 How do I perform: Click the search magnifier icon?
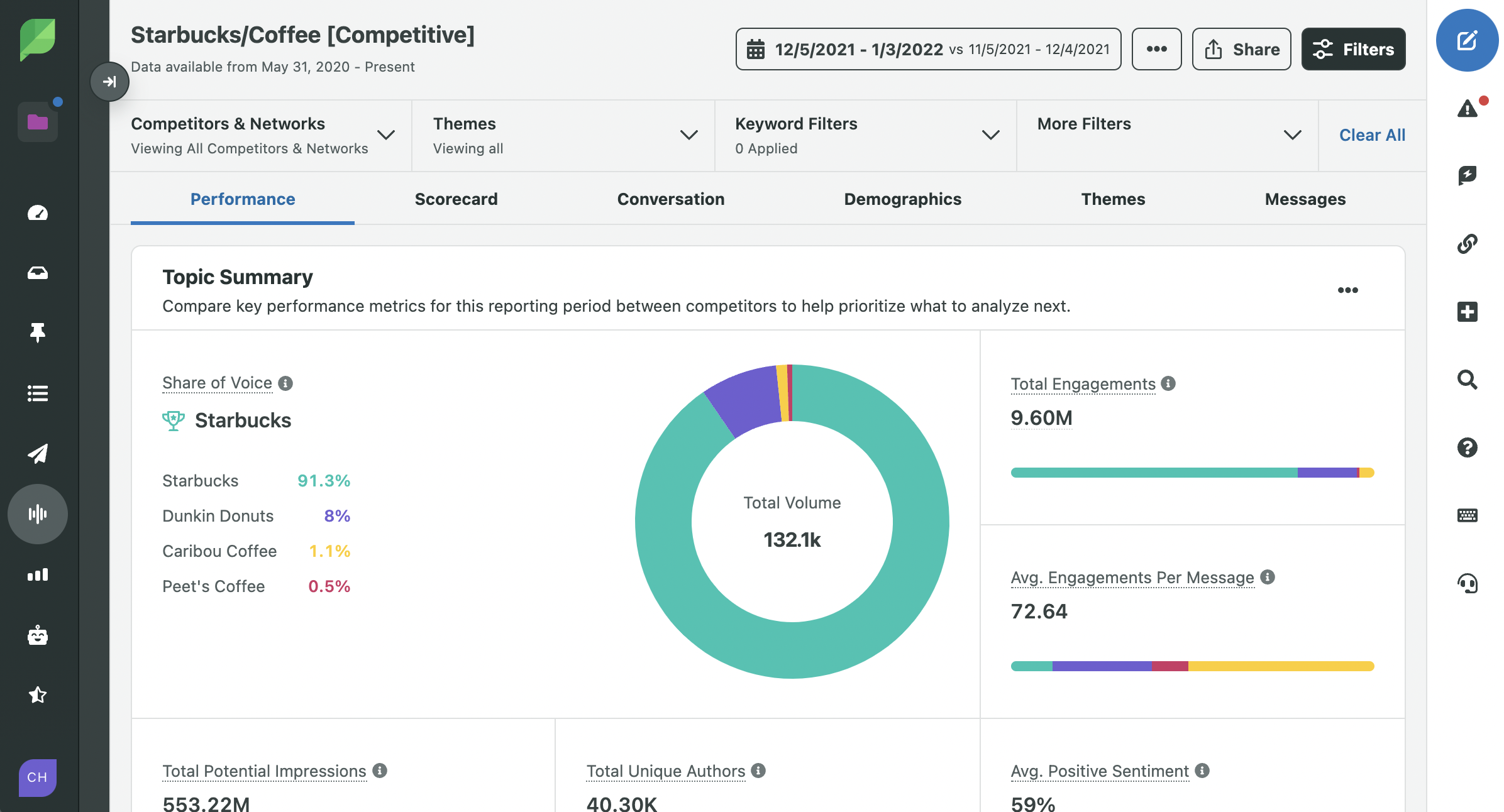[1467, 380]
